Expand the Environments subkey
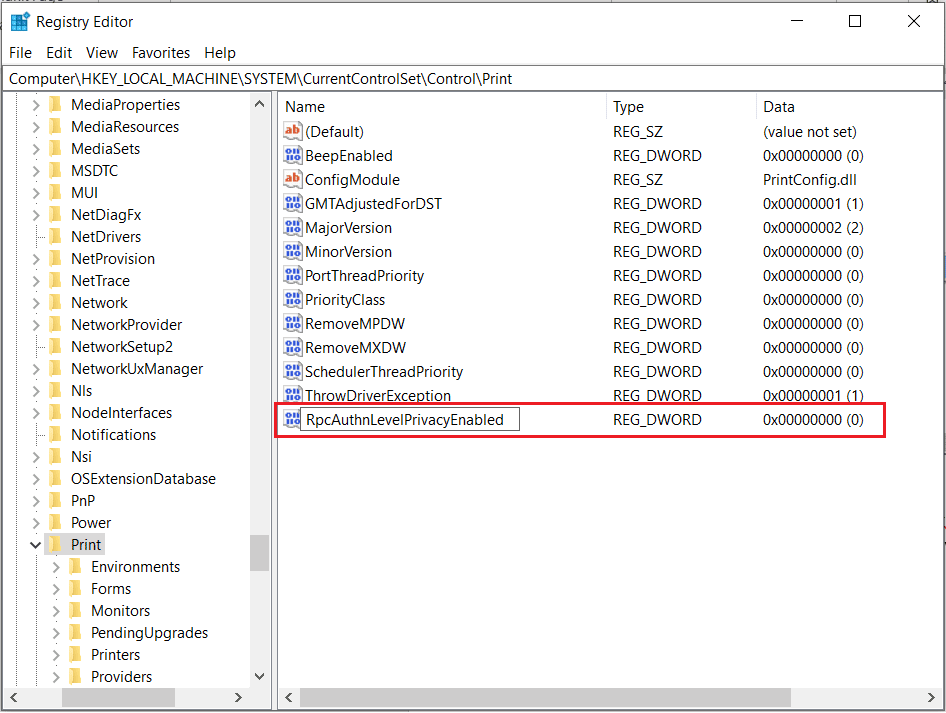 (x=56, y=567)
